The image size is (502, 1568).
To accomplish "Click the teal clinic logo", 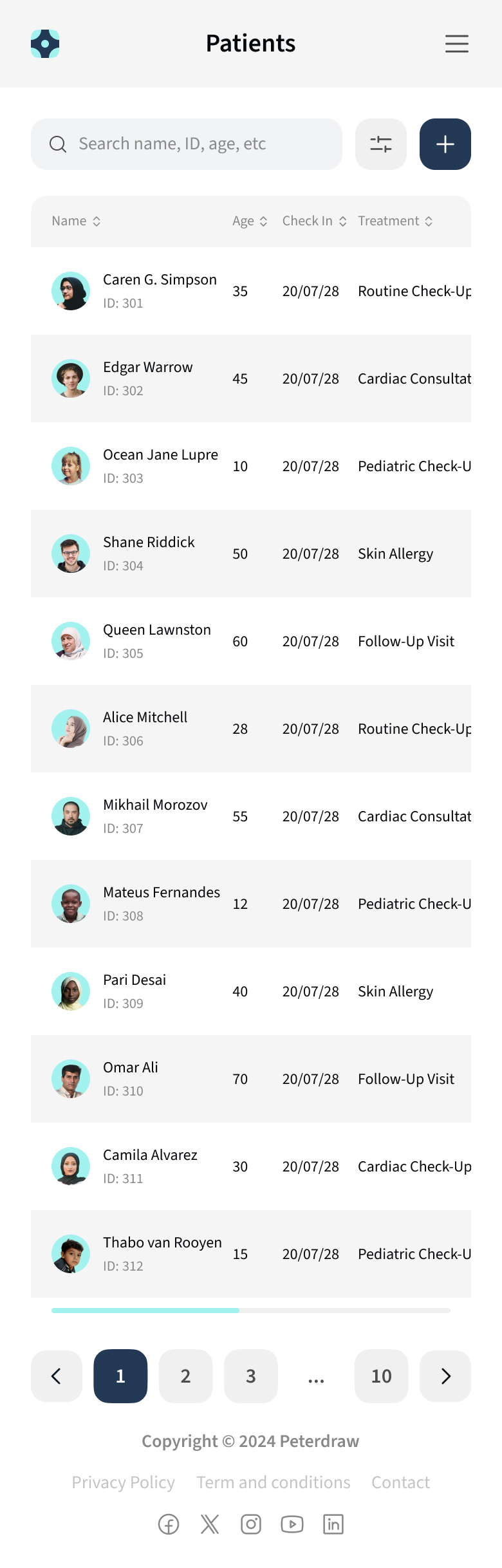I will click(x=45, y=44).
